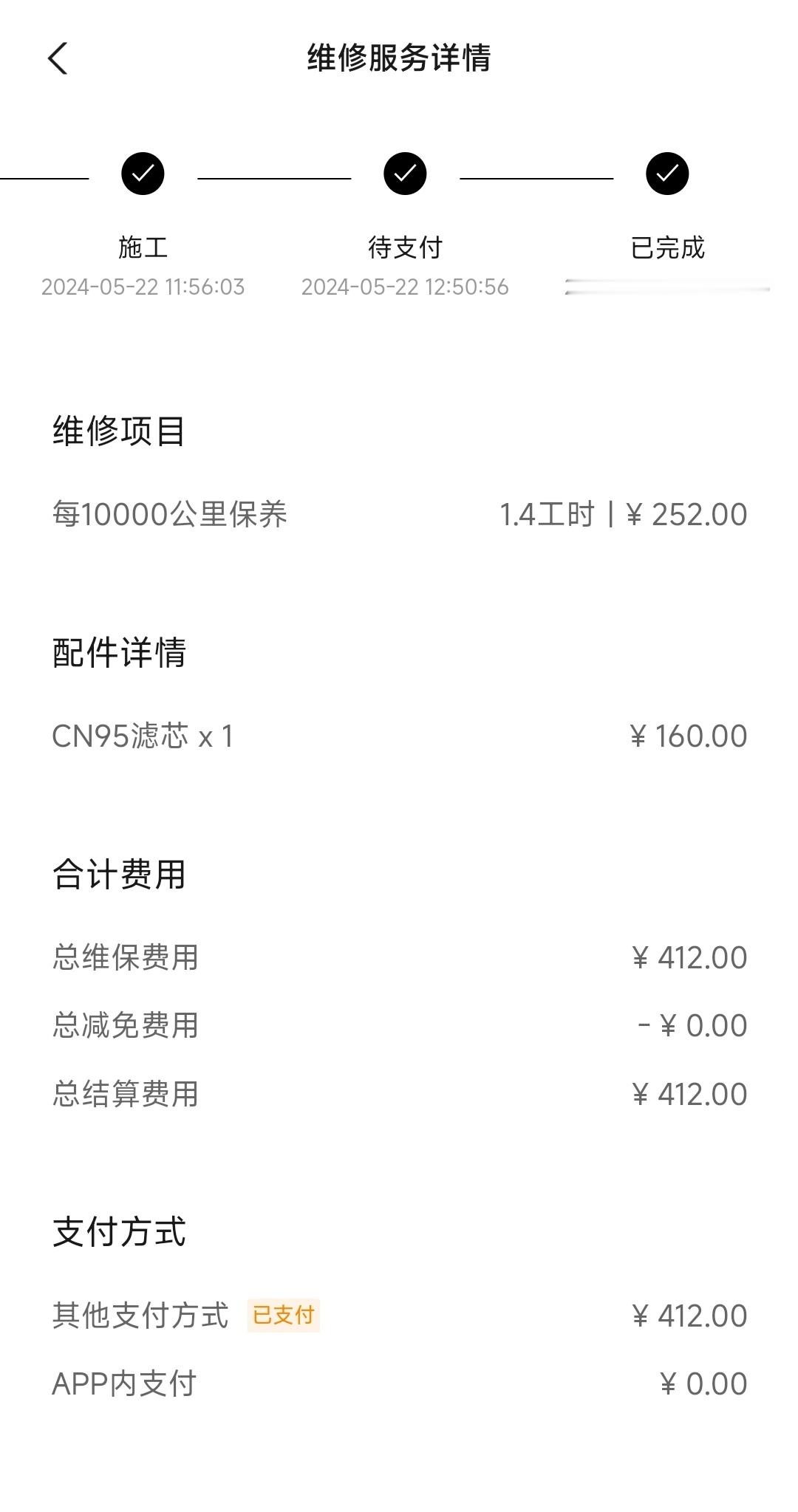The height and width of the screenshot is (1512, 798).
Task: Tap the 待支付 step label
Action: click(x=405, y=247)
